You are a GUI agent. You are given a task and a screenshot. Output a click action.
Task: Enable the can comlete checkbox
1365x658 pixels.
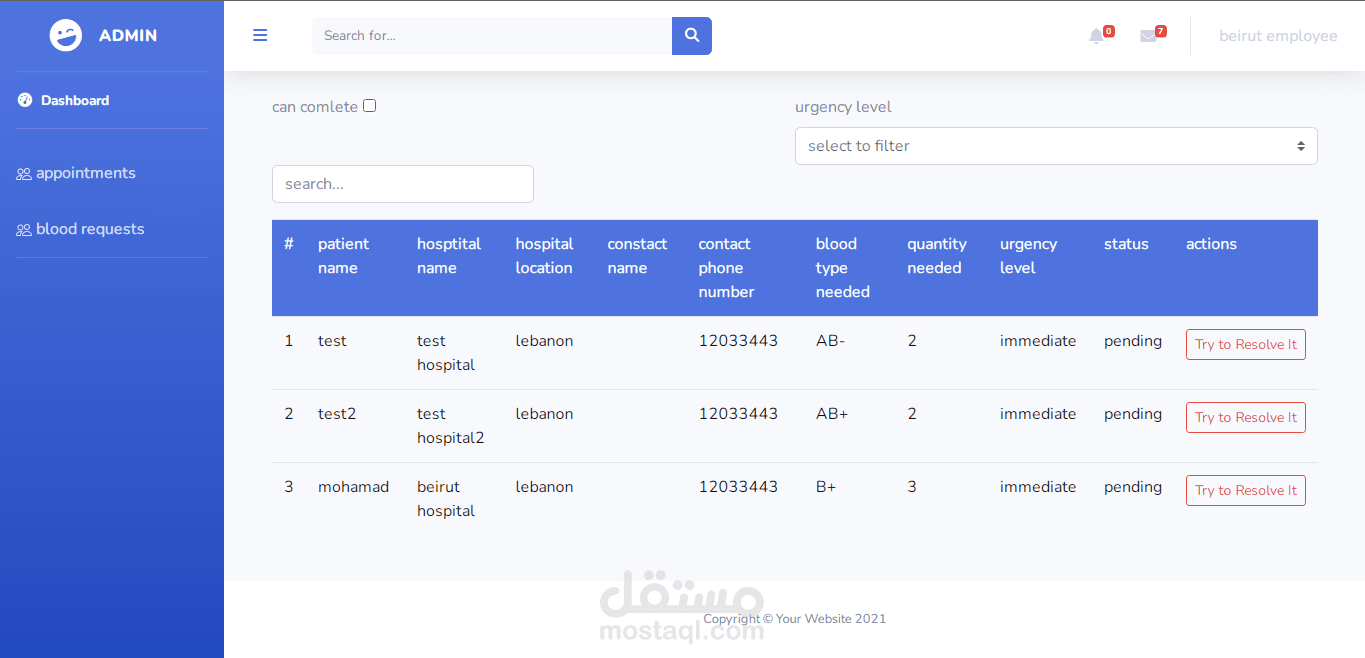pyautogui.click(x=369, y=106)
